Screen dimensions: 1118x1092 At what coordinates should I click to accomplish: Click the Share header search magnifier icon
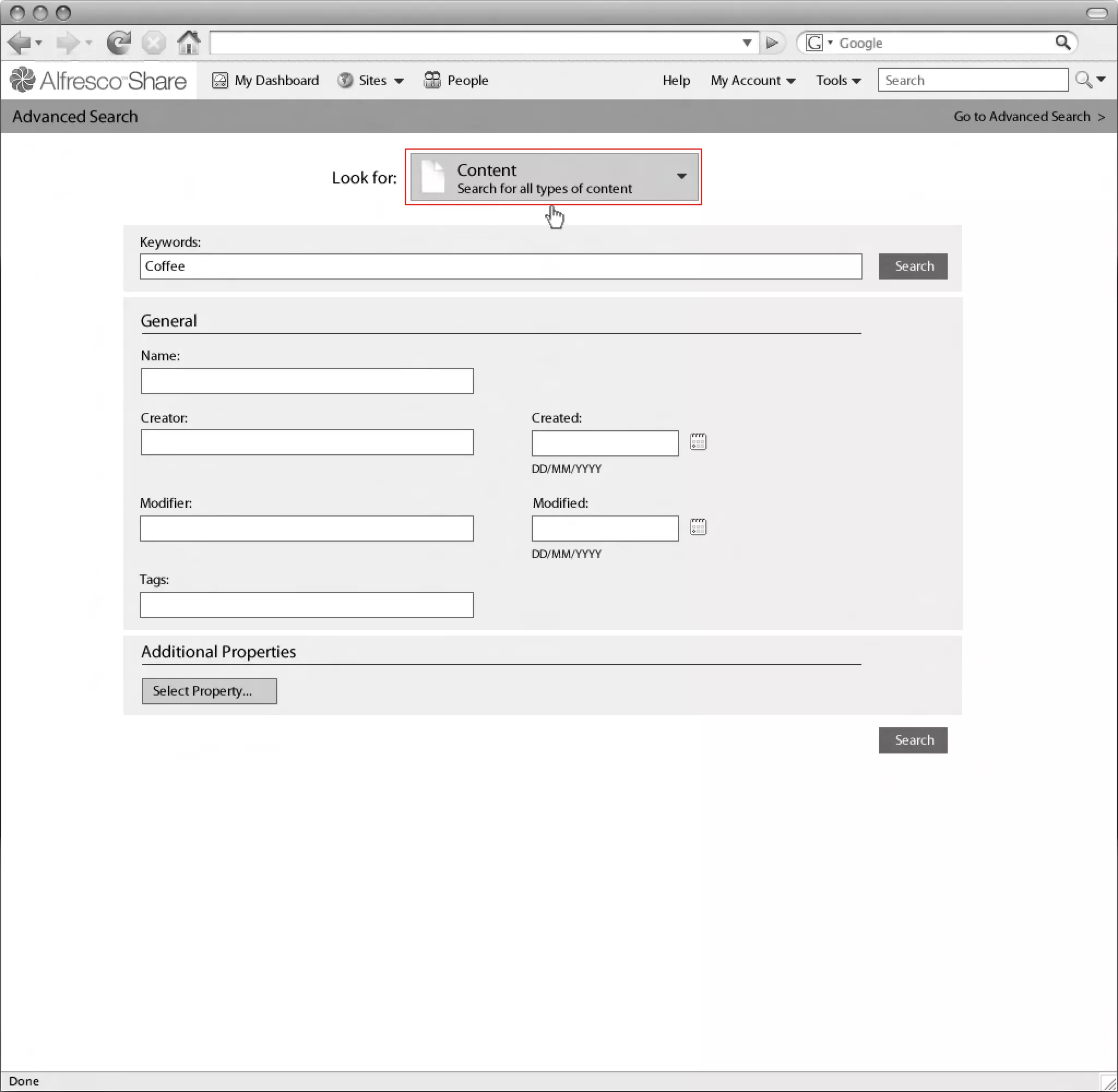[1083, 80]
